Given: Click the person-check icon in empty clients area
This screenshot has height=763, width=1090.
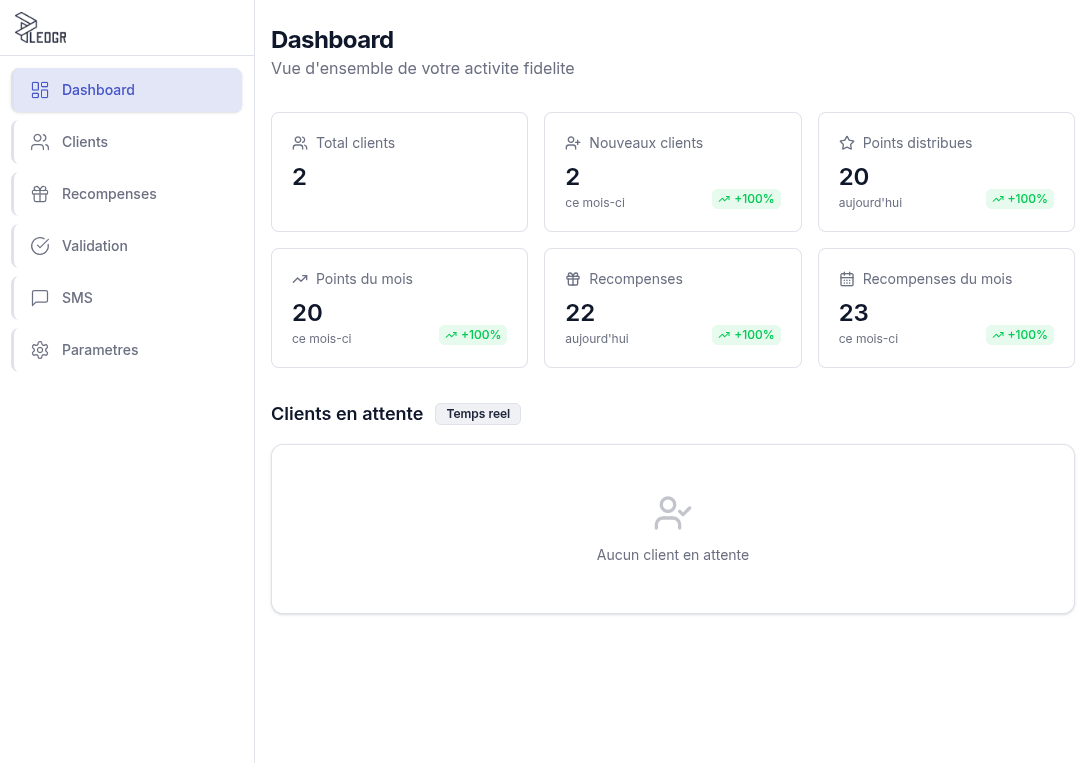Looking at the screenshot, I should click(672, 512).
